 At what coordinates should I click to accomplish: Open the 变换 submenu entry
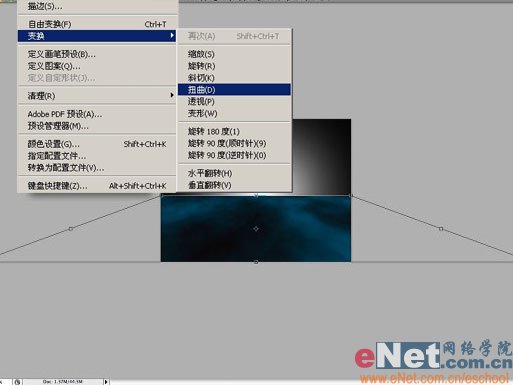(x=97, y=36)
